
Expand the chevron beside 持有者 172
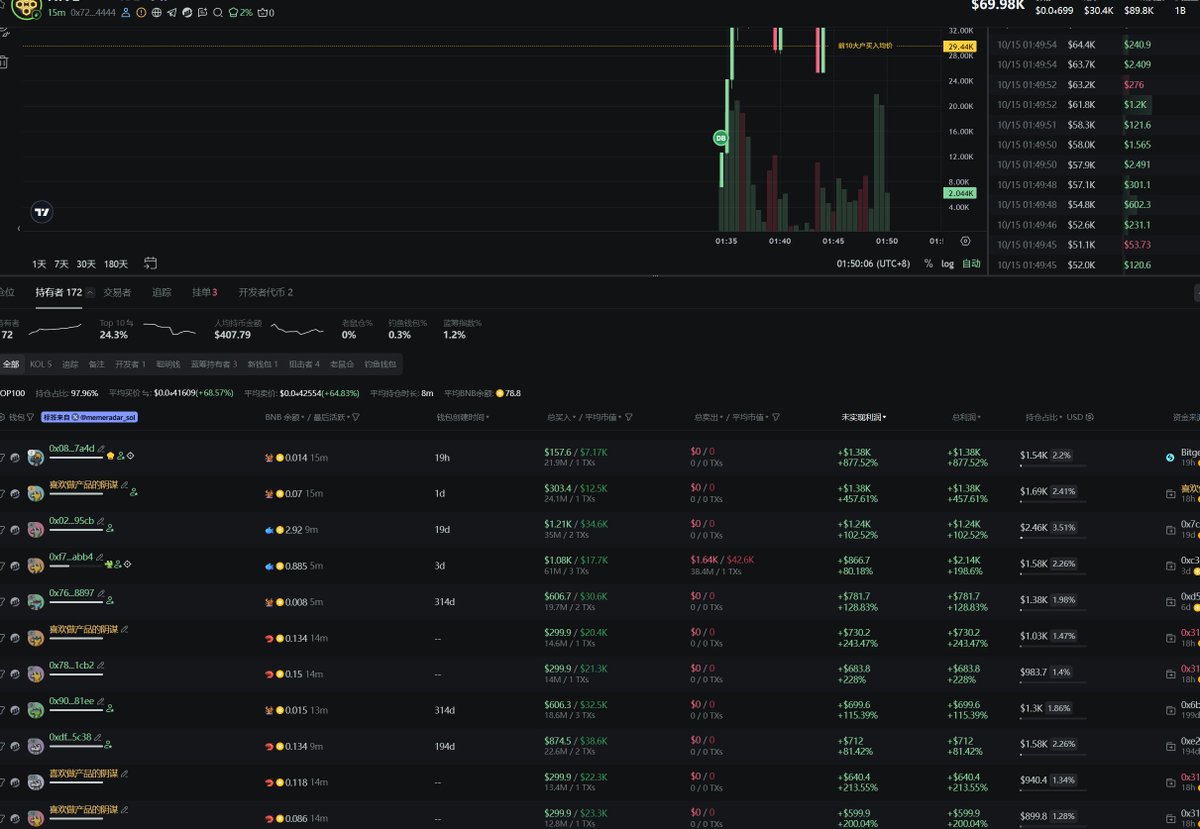point(90,293)
